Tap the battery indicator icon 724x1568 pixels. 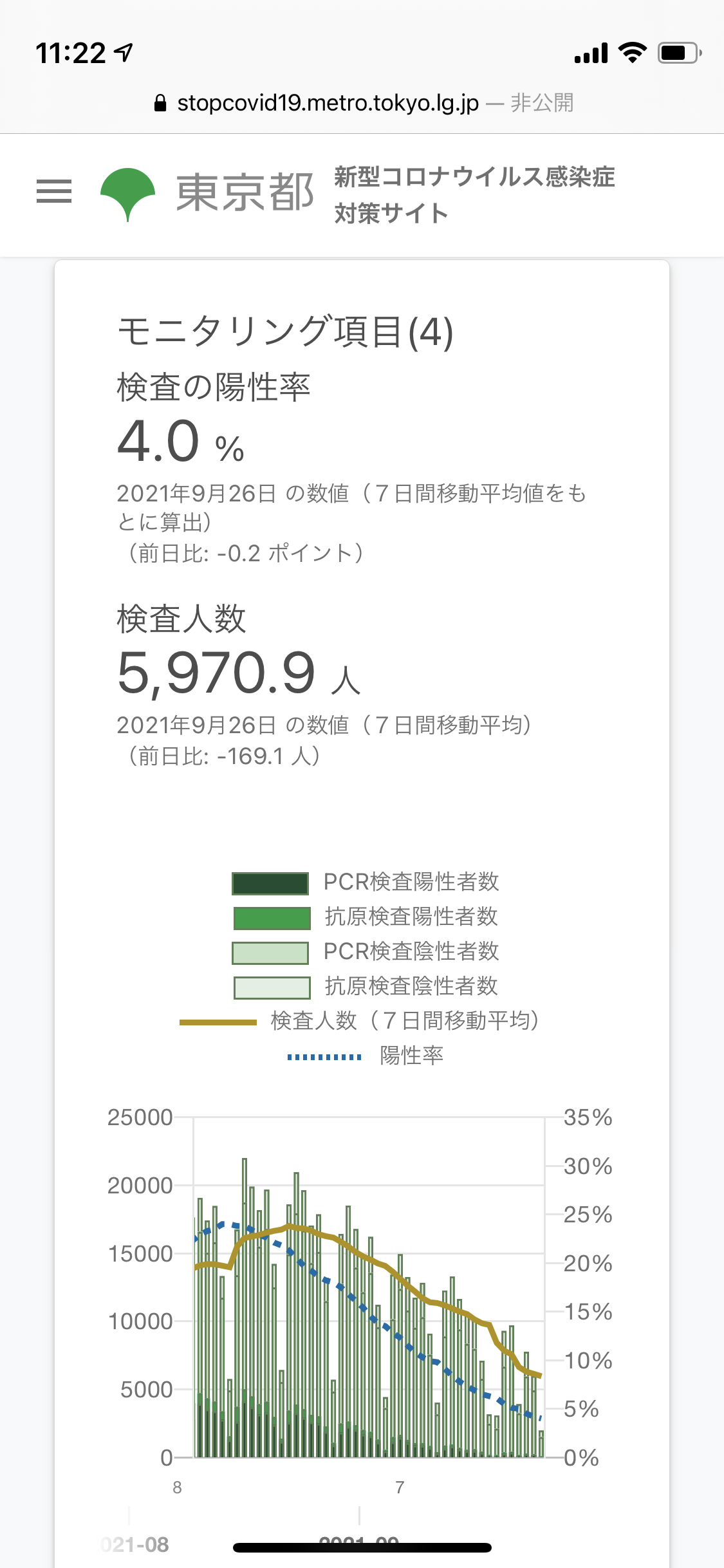pyautogui.click(x=680, y=53)
